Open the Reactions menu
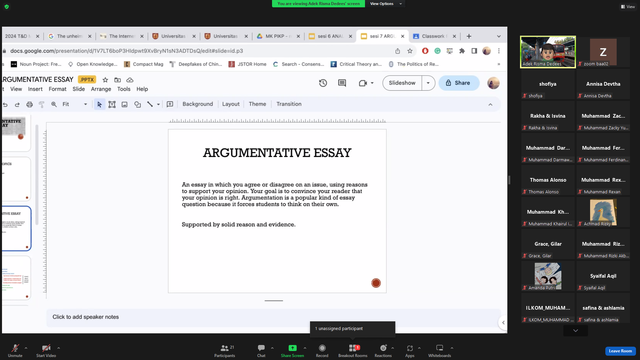 [383, 350]
